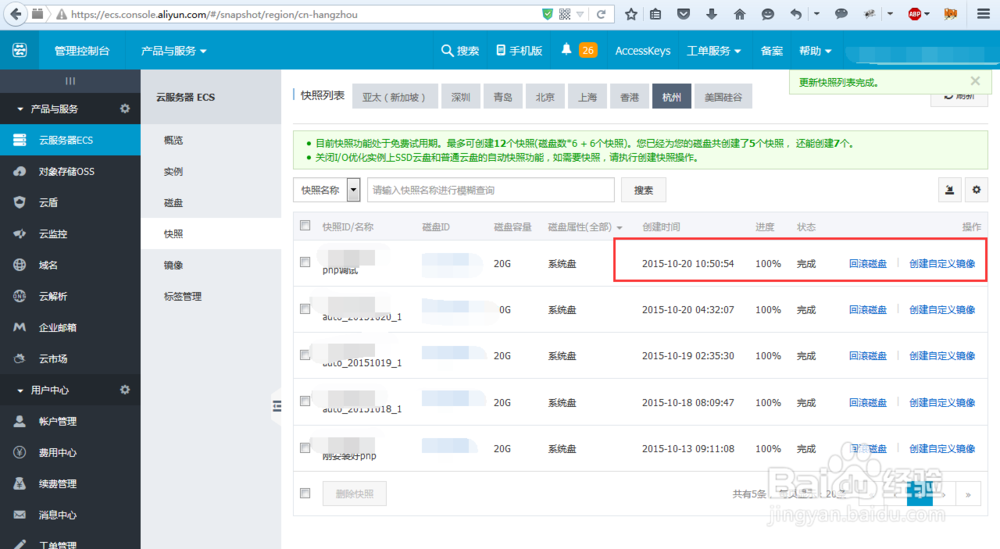Open the browser hamburger menu
Viewport: 1000px width, 549px height.
pos(983,14)
